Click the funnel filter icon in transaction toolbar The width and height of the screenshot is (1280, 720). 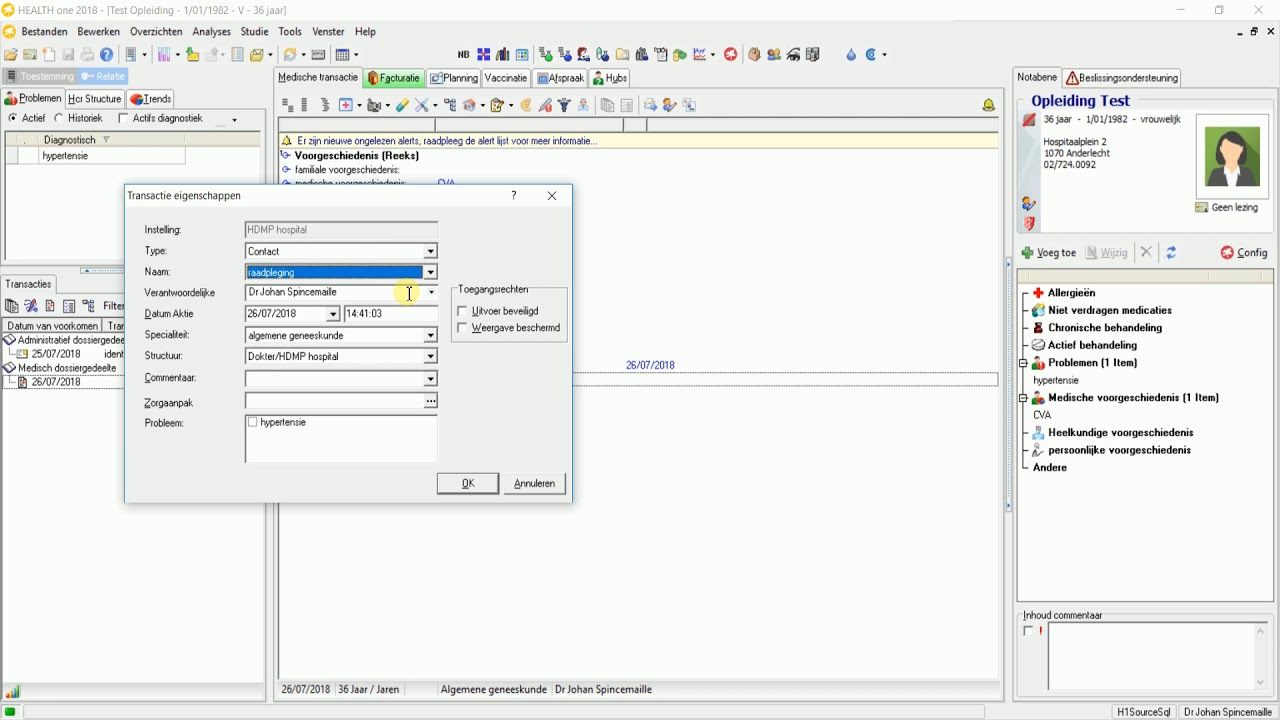click(x=564, y=105)
